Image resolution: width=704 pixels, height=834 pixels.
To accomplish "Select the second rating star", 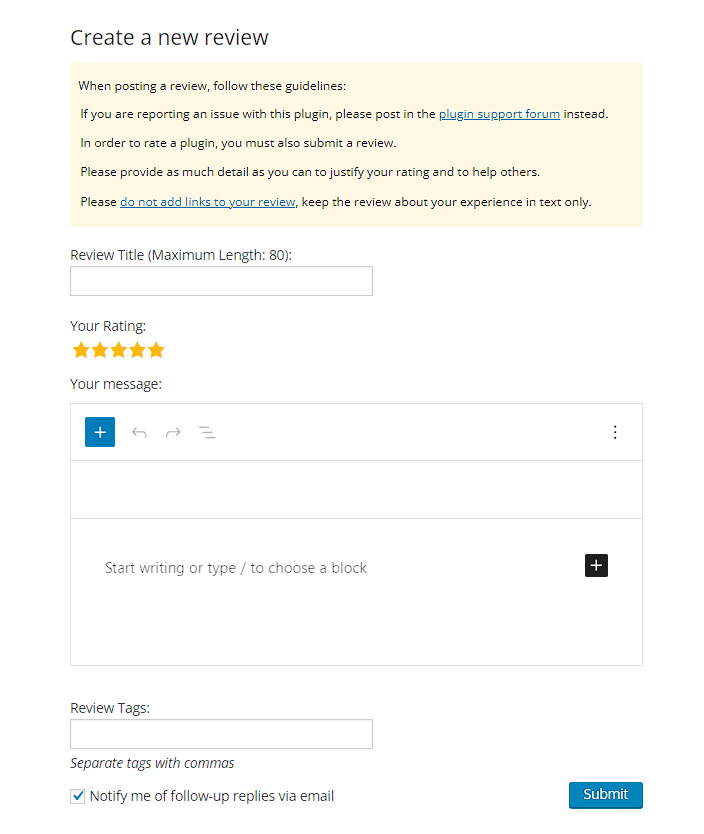I will pyautogui.click(x=100, y=350).
